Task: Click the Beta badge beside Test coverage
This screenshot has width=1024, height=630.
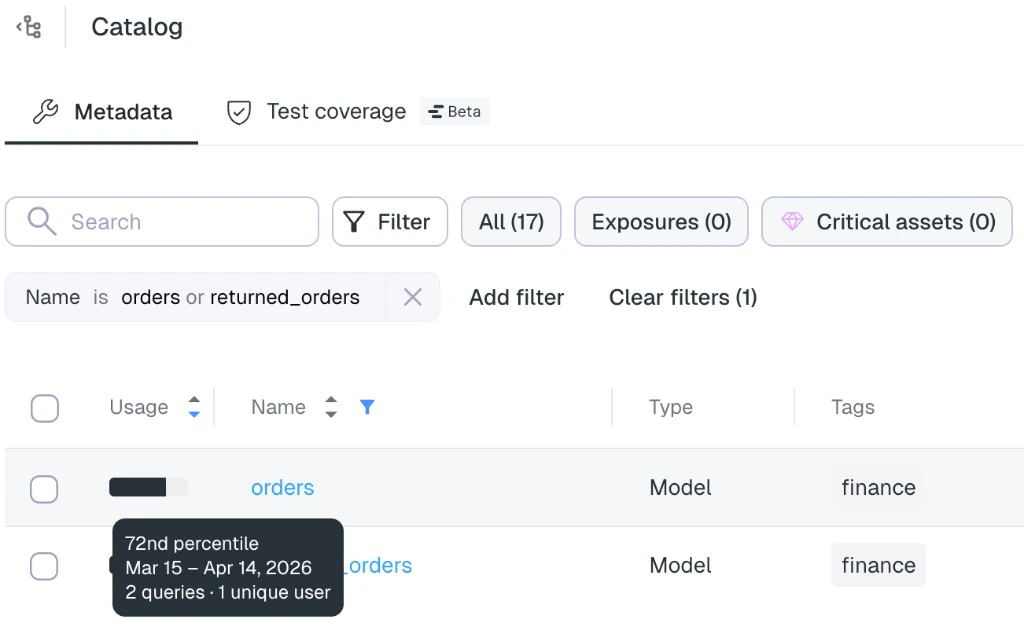Action: pos(455,112)
